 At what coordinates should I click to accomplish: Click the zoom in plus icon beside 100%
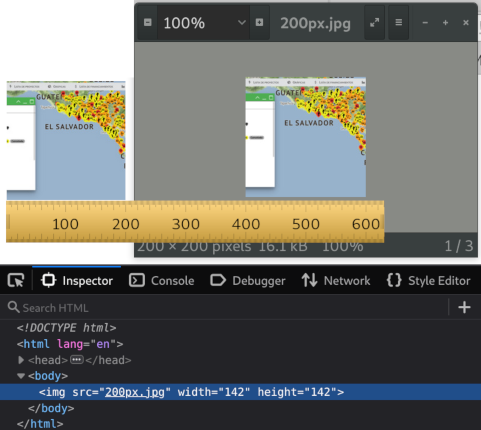[x=259, y=23]
